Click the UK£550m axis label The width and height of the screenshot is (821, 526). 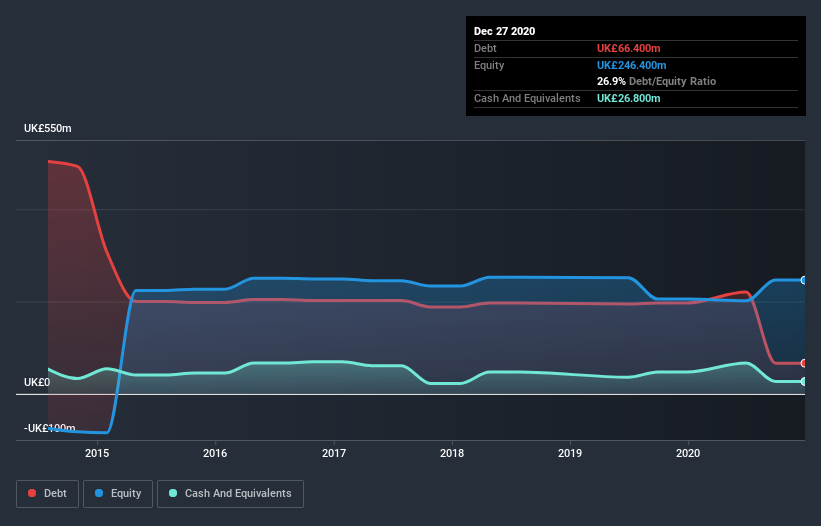click(x=48, y=128)
